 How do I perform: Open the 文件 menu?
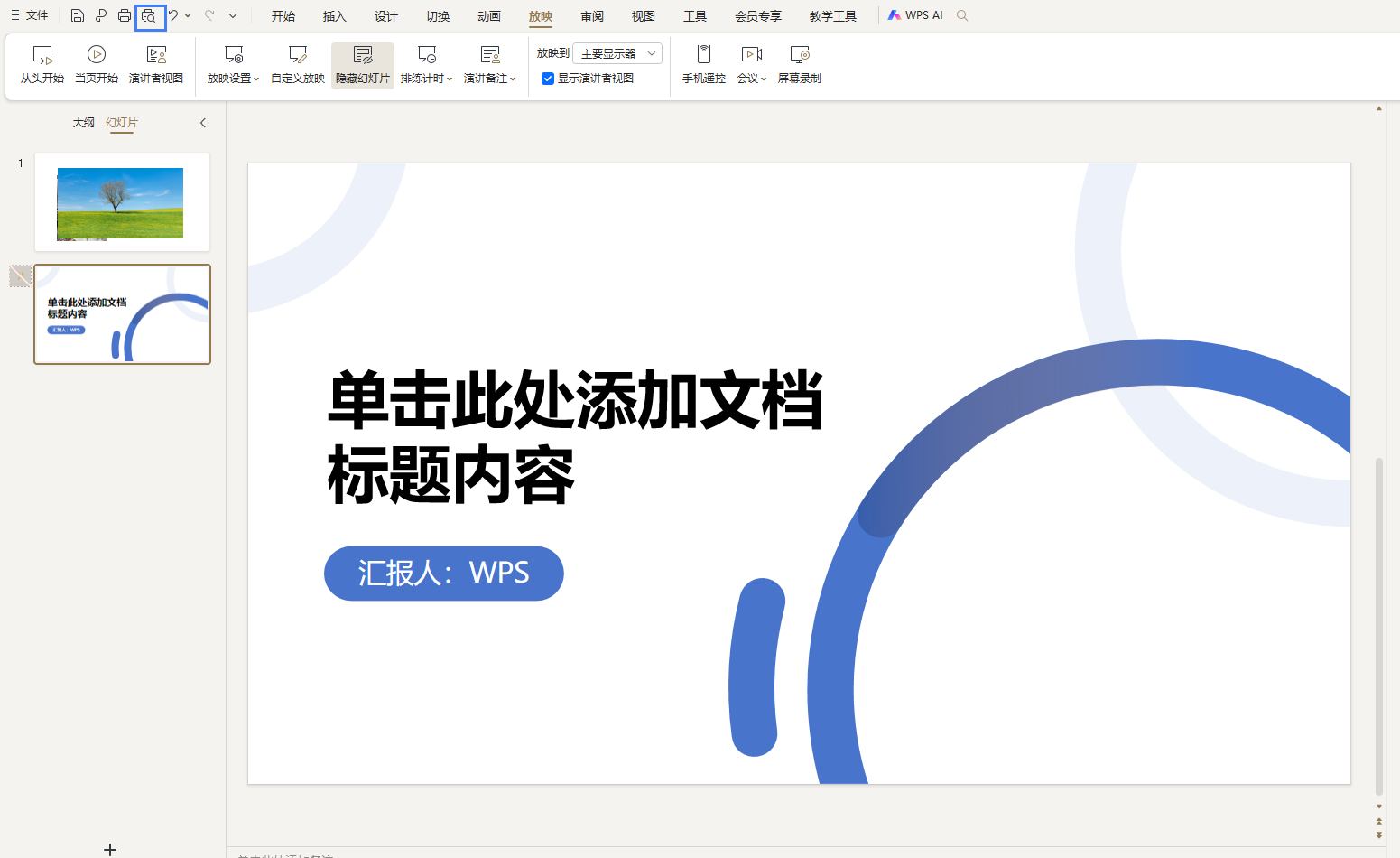click(x=30, y=15)
